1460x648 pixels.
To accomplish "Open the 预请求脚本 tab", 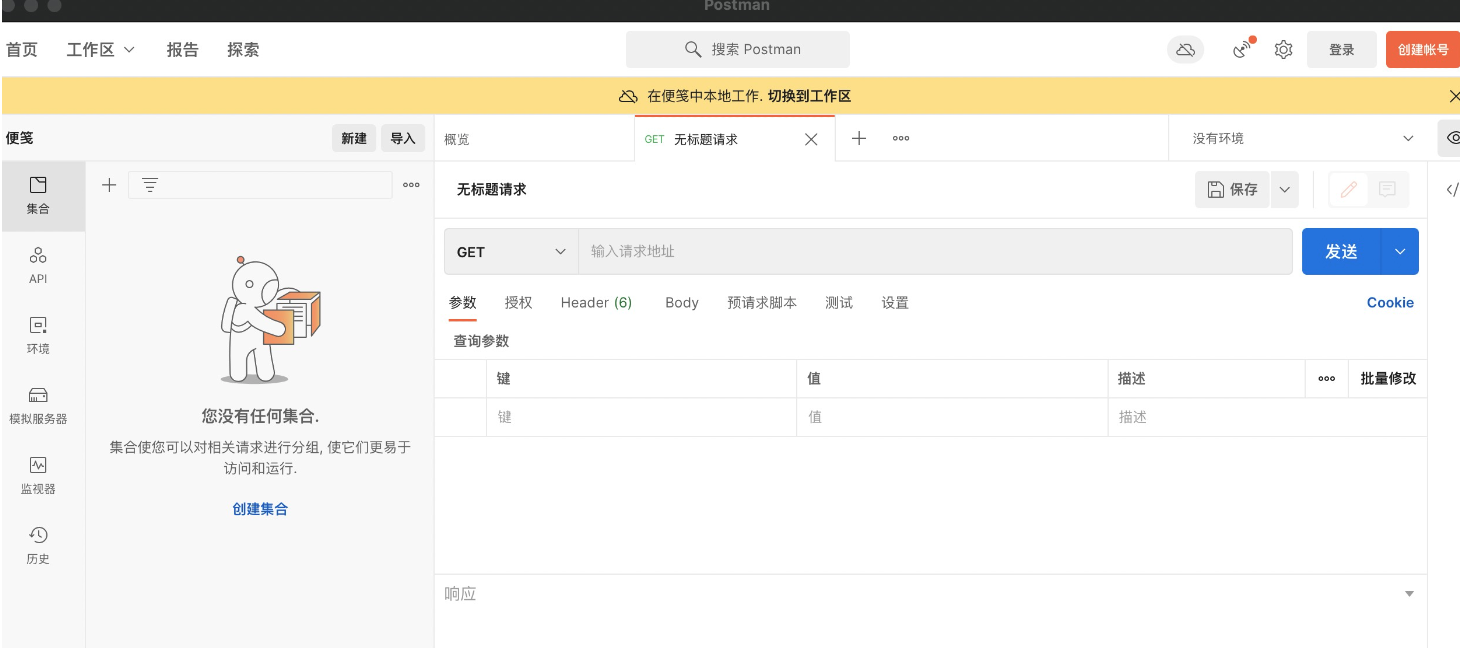I will point(762,303).
